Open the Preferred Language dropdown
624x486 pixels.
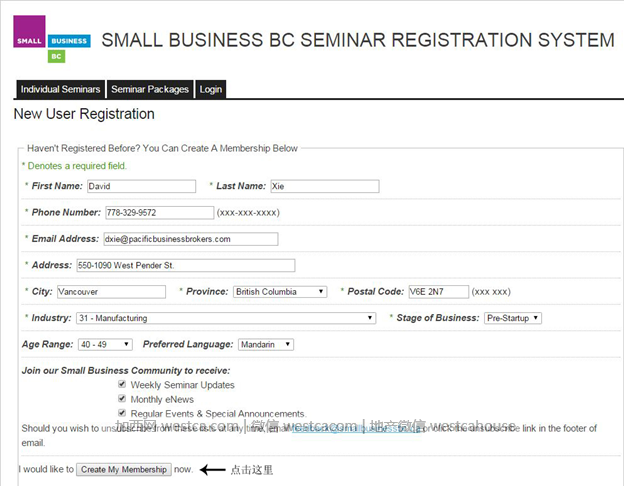click(x=266, y=344)
